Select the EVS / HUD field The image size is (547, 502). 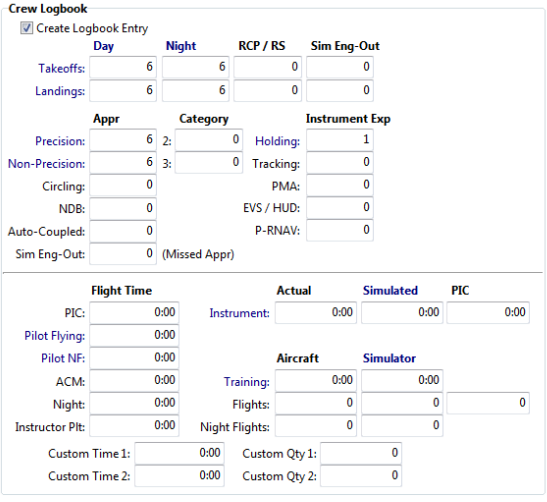coord(340,208)
